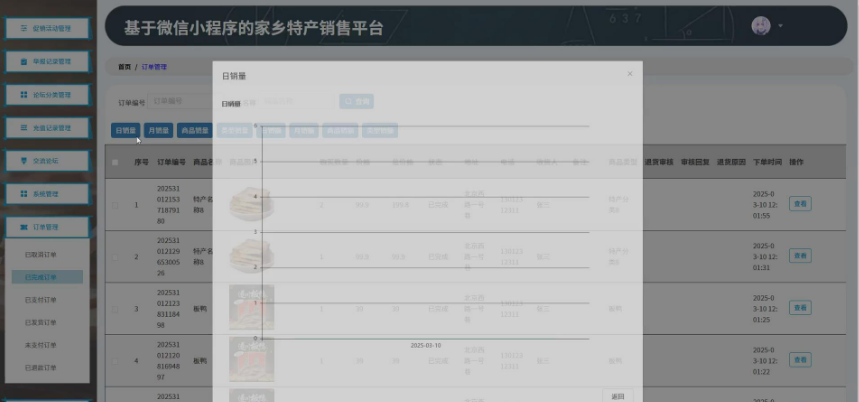Screen dimensions: 859x402
Task: Click the 序号 column header
Action: [141, 162]
